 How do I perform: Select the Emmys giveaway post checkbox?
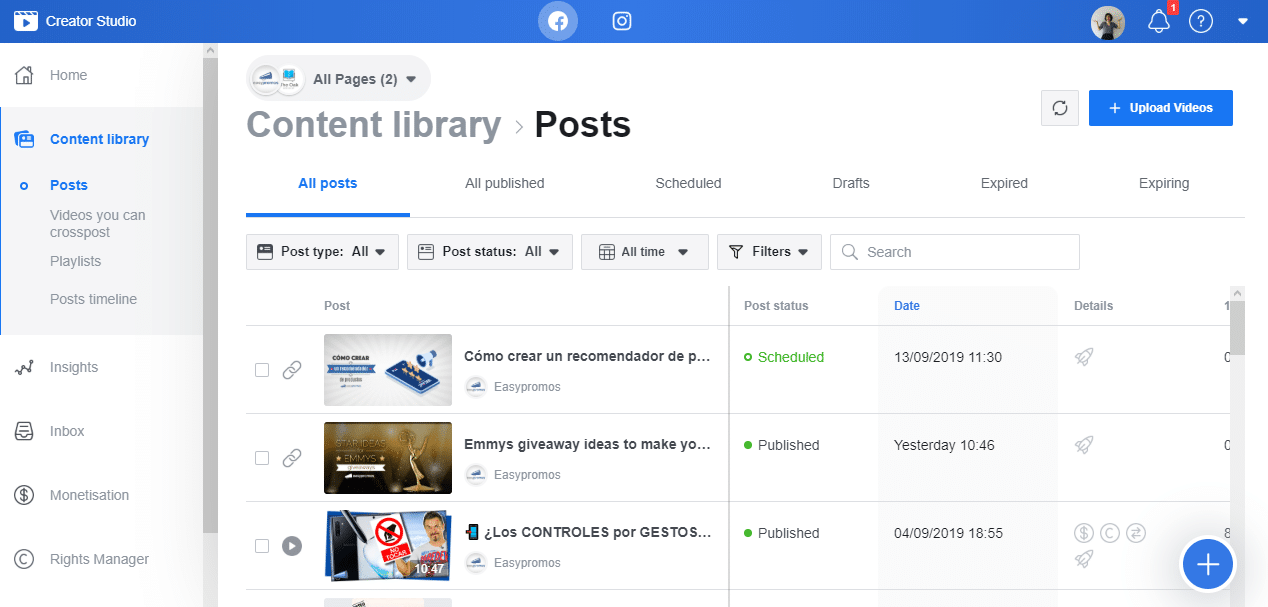tap(262, 458)
